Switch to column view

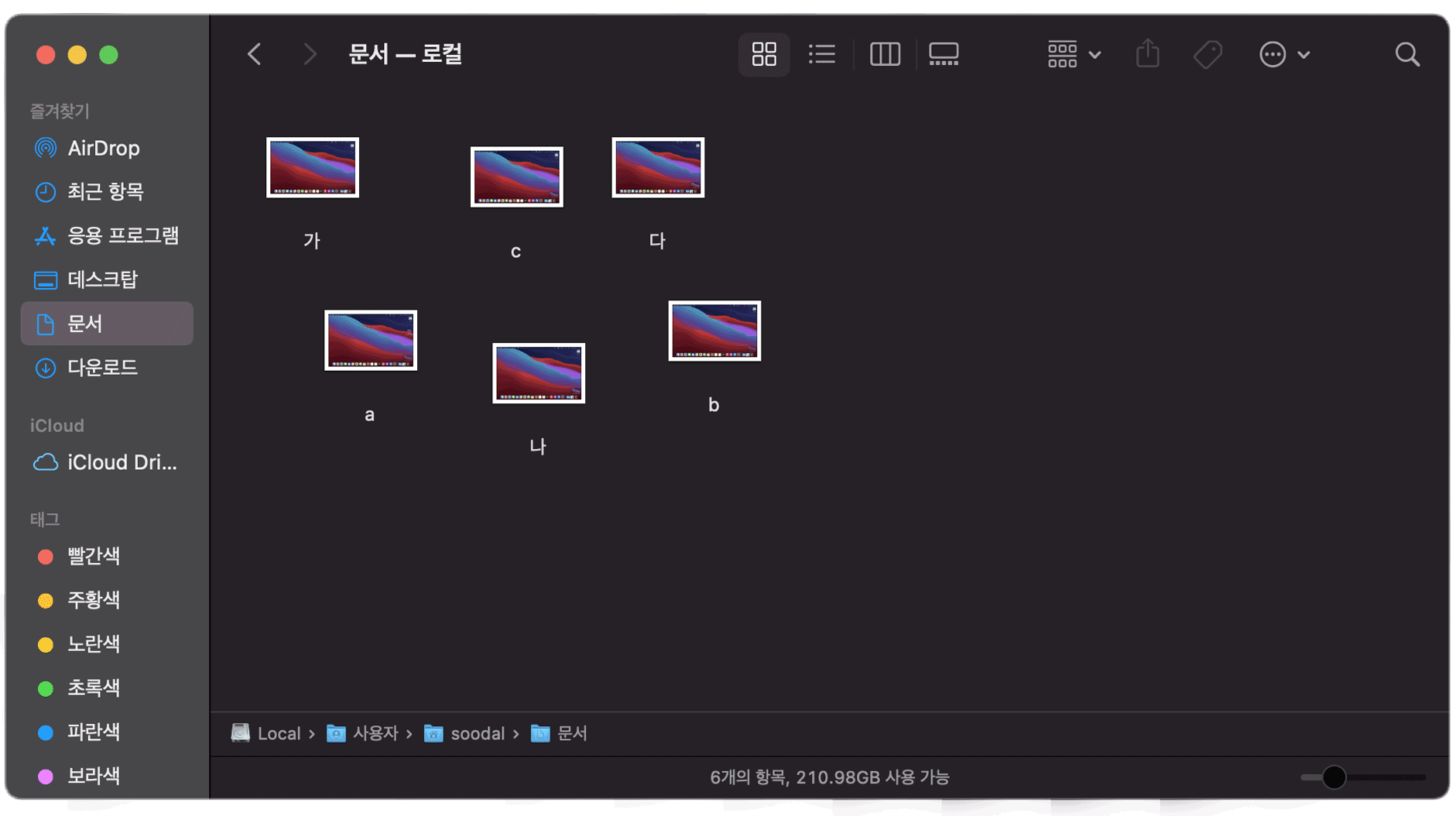(x=885, y=54)
